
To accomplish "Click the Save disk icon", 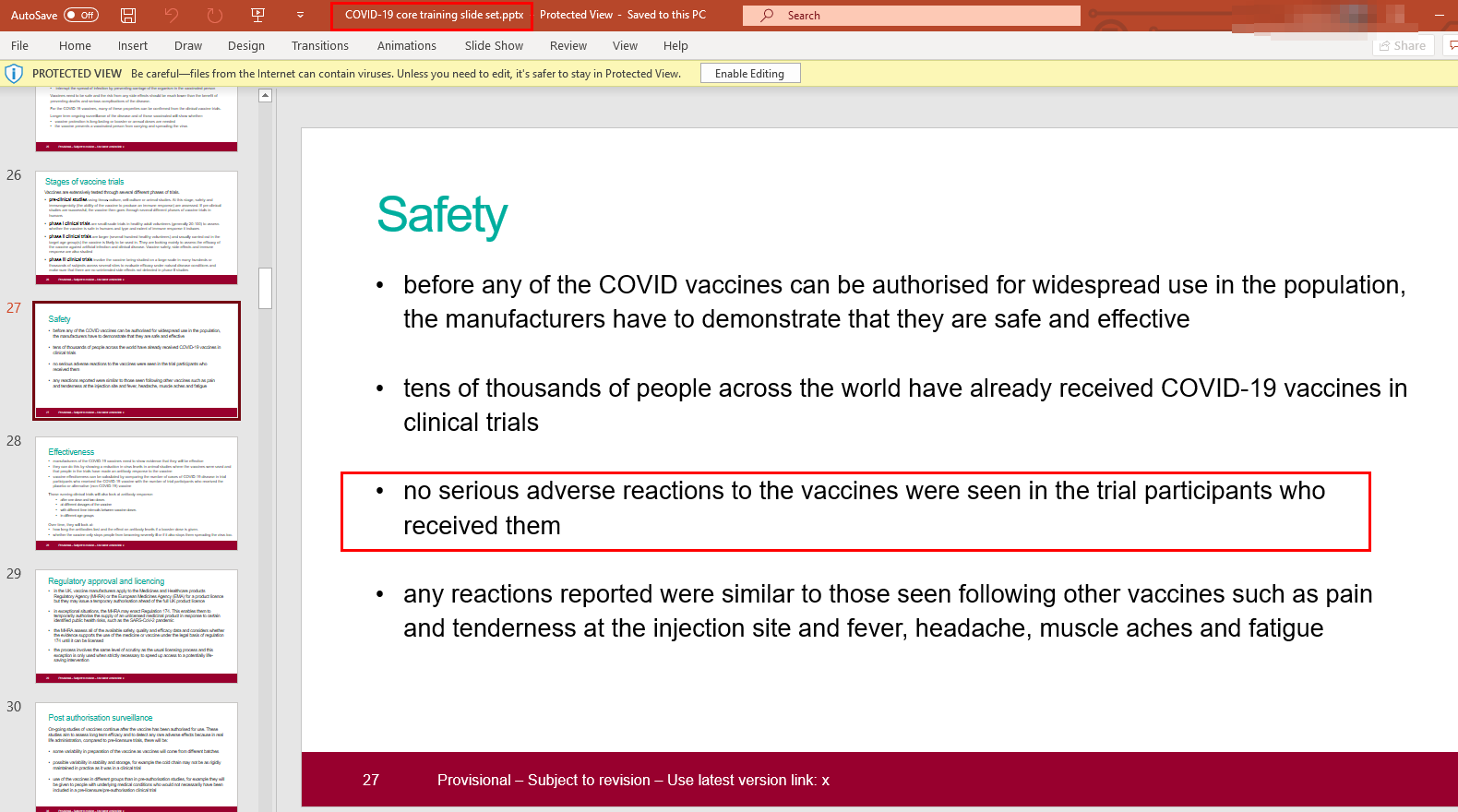I will pyautogui.click(x=128, y=15).
